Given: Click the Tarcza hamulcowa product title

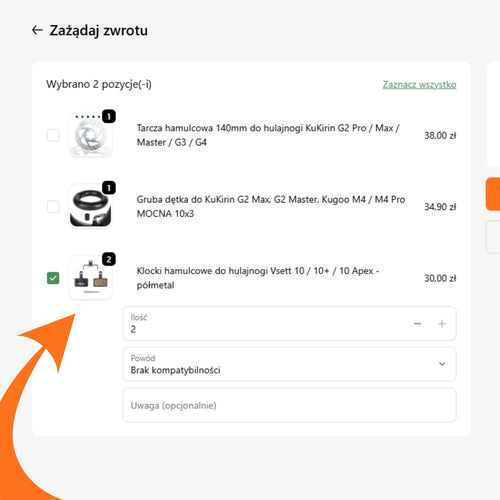Looking at the screenshot, I should pos(268,135).
